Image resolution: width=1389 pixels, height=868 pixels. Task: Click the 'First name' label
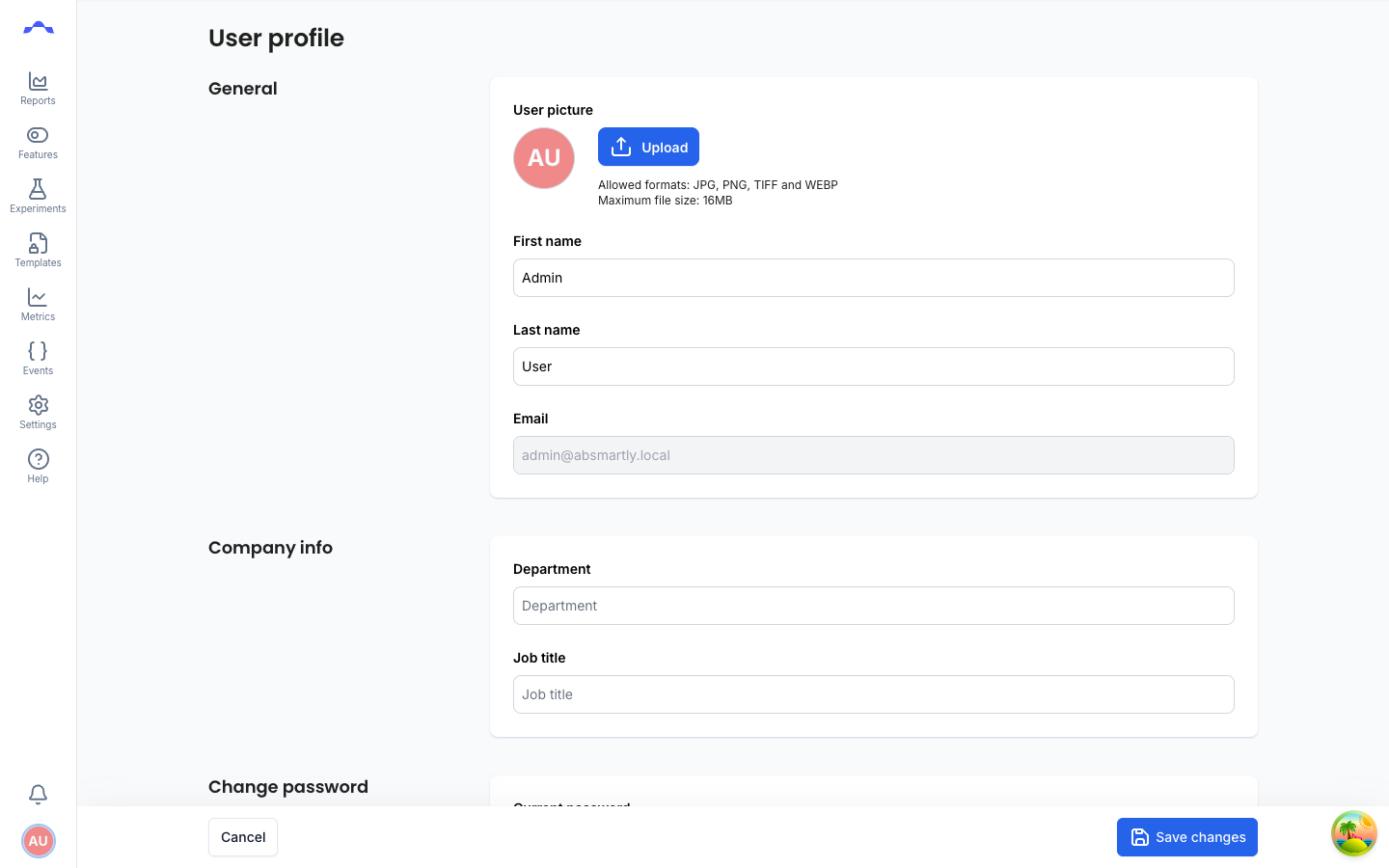click(x=547, y=241)
